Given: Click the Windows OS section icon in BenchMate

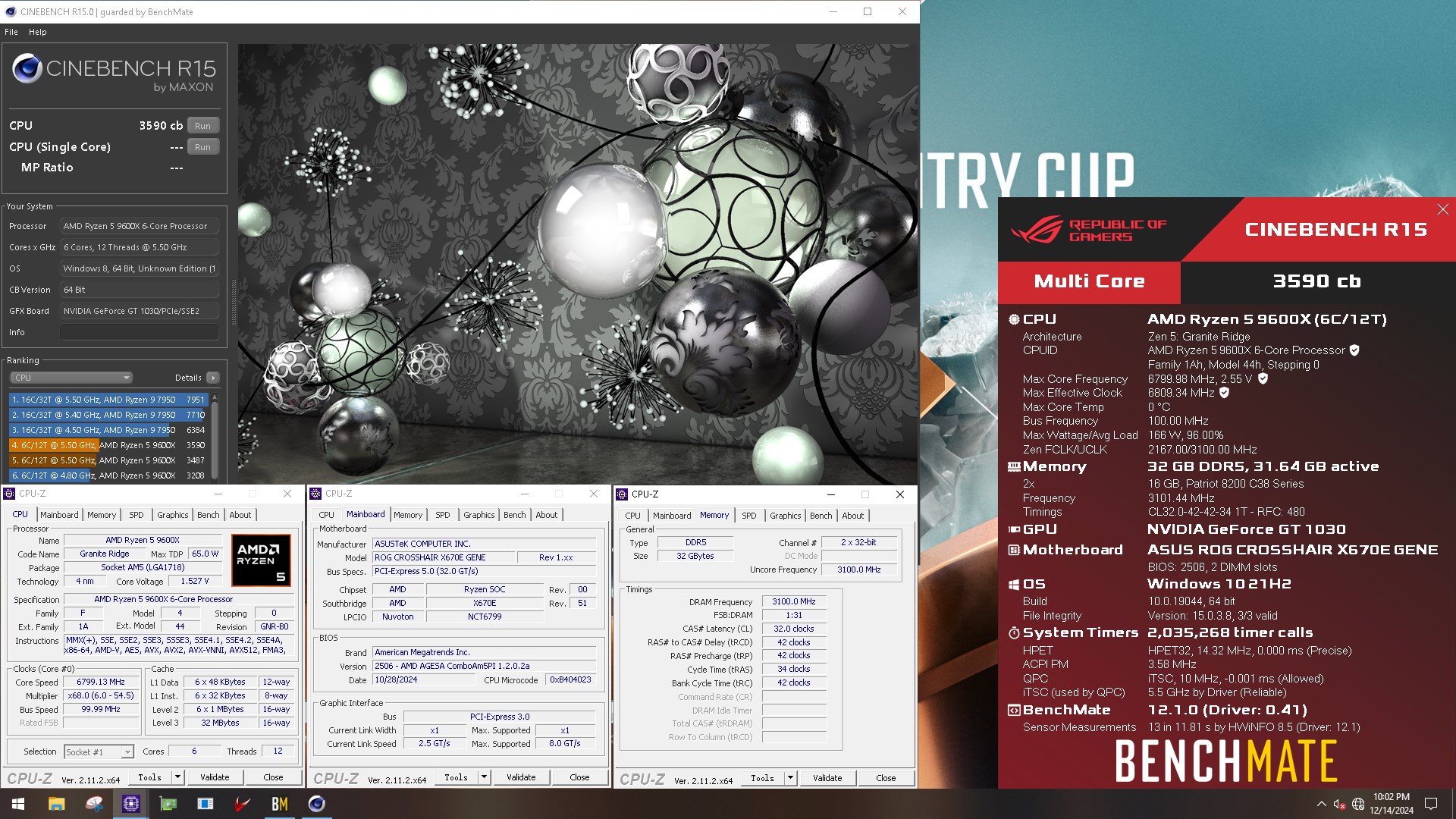Looking at the screenshot, I should (x=1014, y=584).
